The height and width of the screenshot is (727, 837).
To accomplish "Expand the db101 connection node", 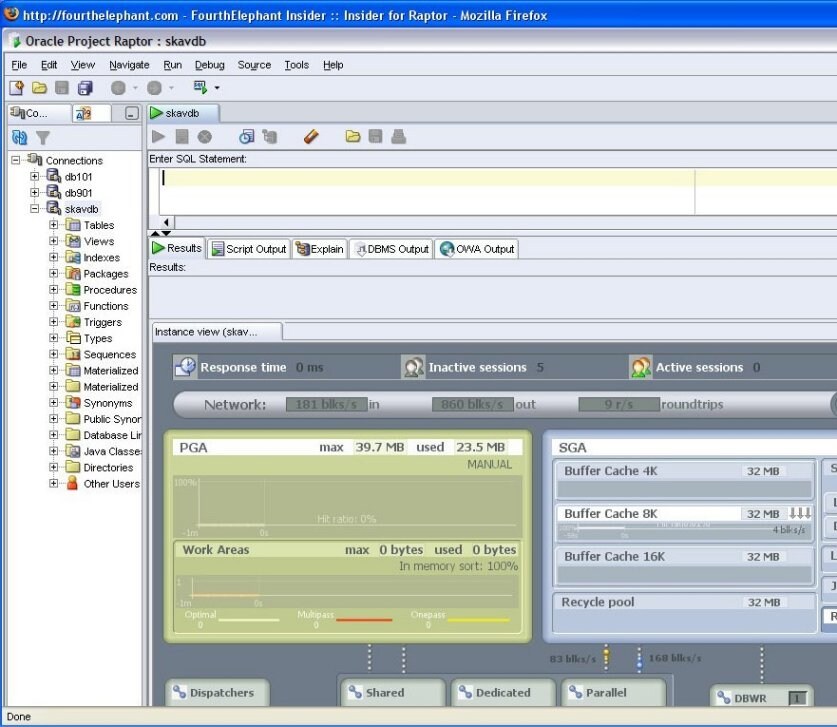I will 35,177.
